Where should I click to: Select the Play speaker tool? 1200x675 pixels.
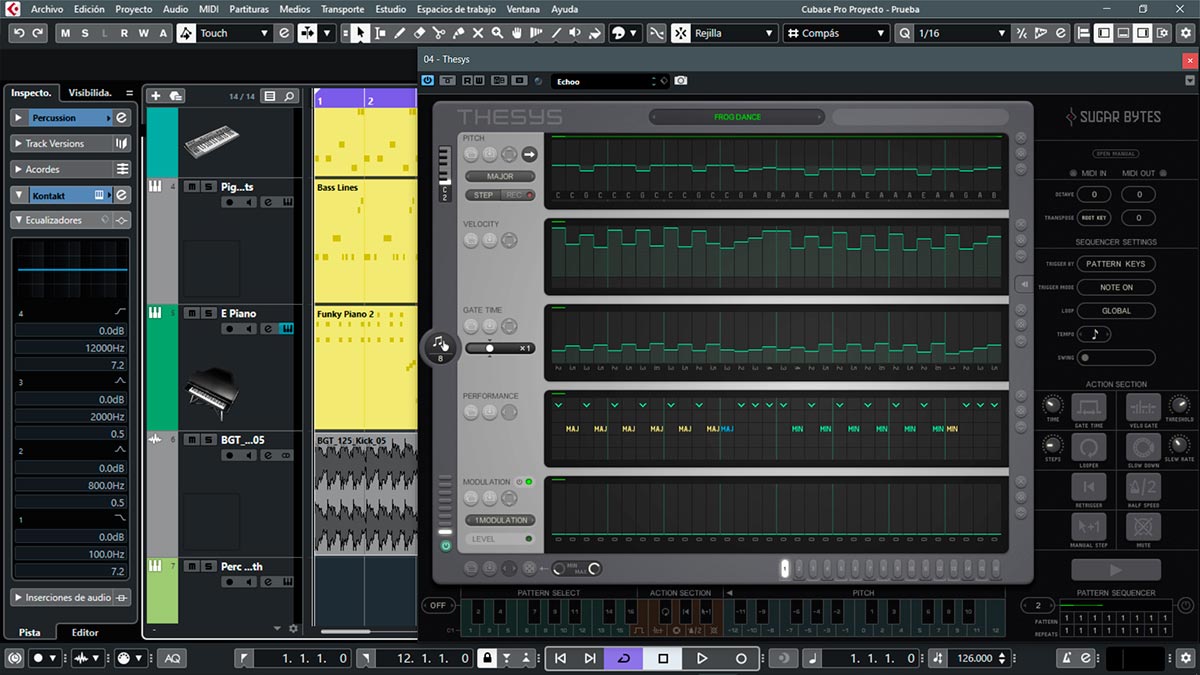[575, 33]
